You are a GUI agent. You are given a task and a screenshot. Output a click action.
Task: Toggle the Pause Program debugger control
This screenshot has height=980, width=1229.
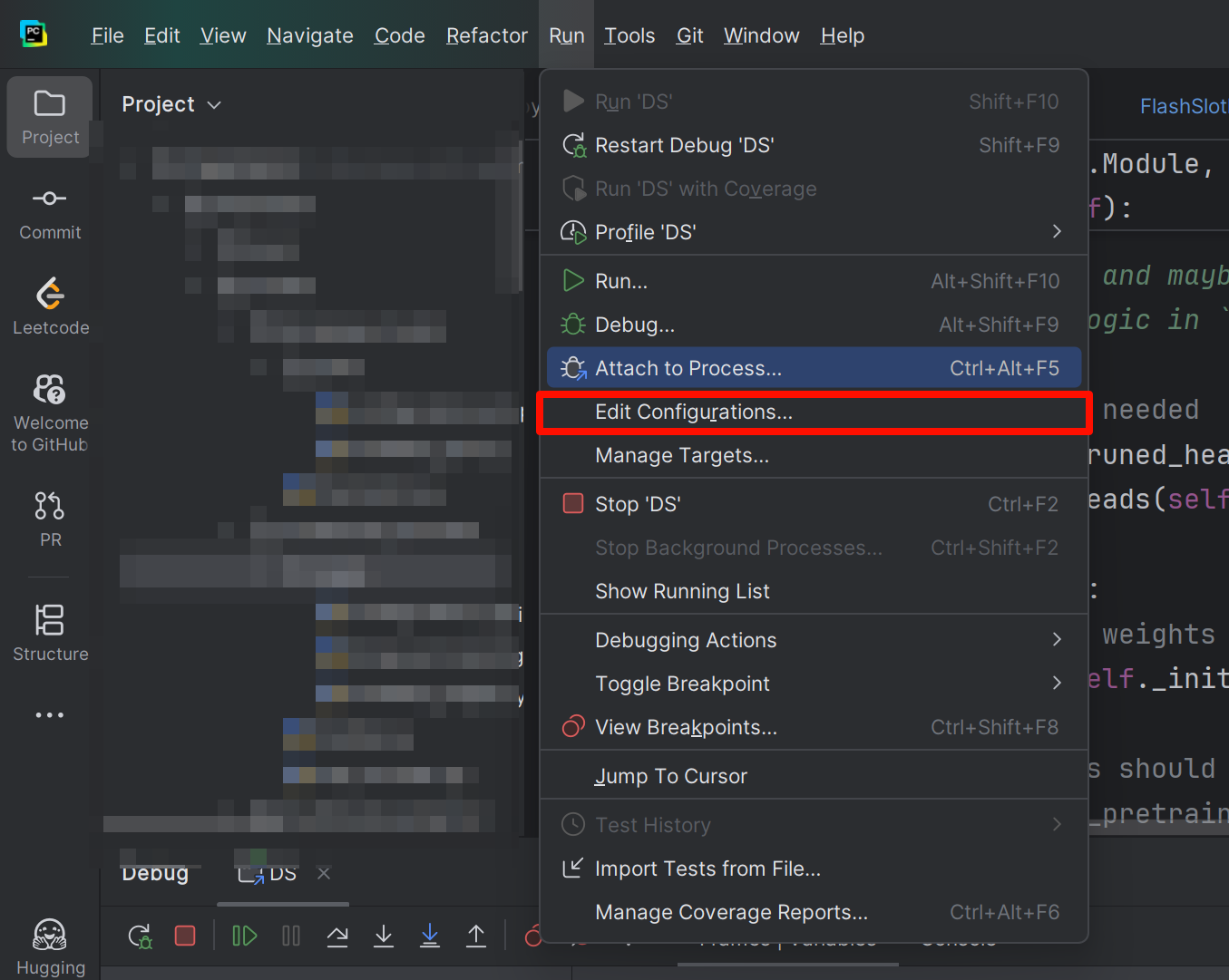point(290,936)
